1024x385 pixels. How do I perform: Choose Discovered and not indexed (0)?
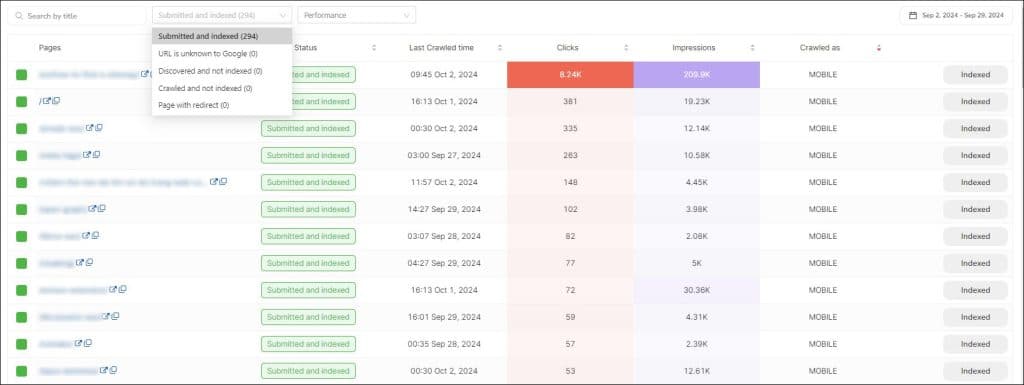222,70
